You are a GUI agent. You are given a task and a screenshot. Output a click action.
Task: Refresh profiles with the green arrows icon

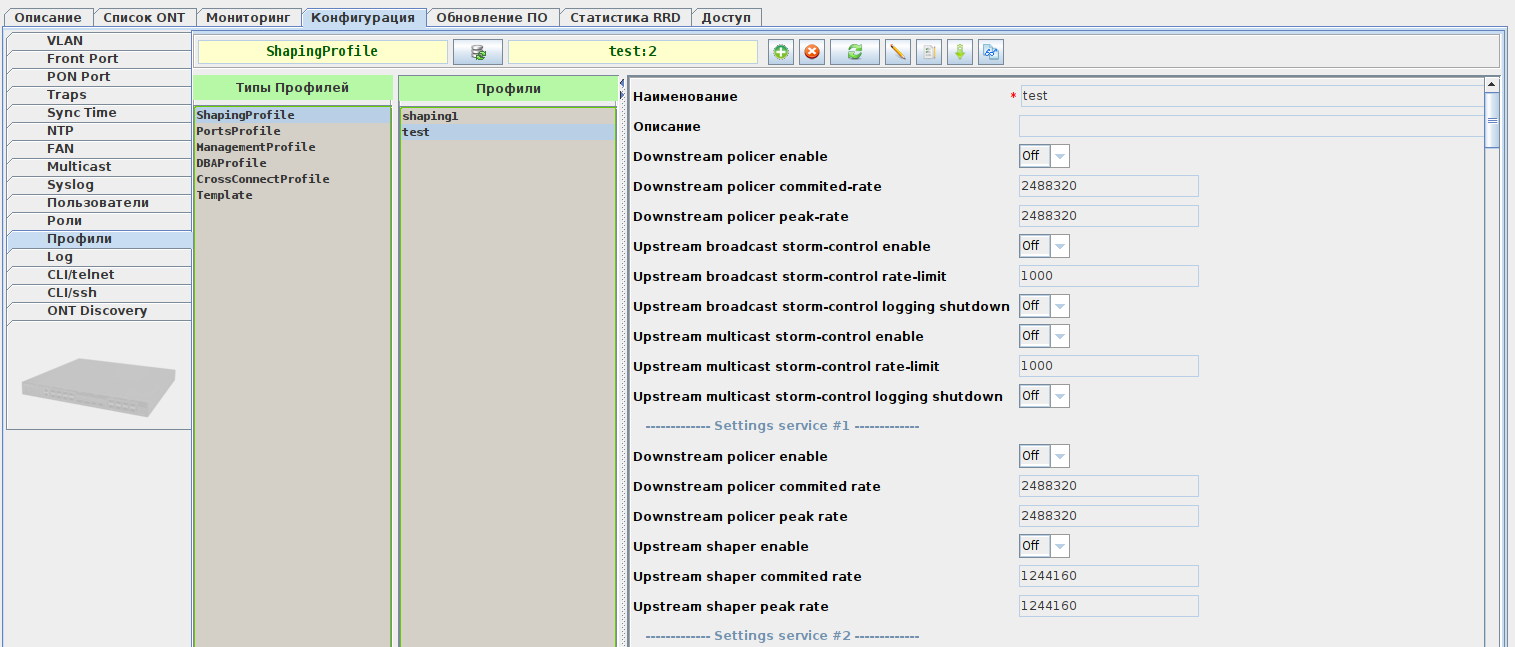(x=854, y=52)
